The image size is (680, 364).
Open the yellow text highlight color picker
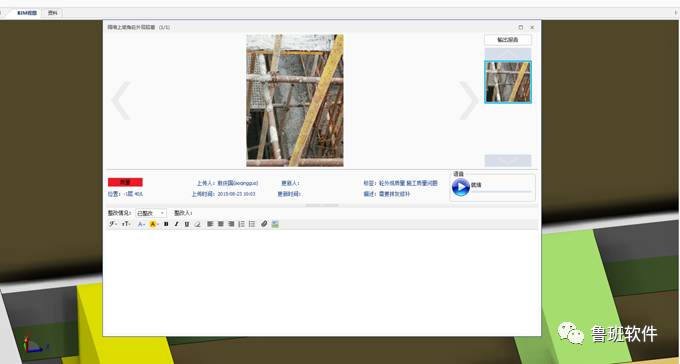154,224
